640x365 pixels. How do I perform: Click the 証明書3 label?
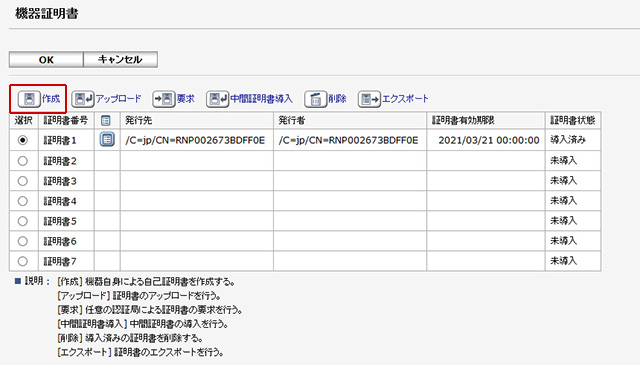pos(60,181)
